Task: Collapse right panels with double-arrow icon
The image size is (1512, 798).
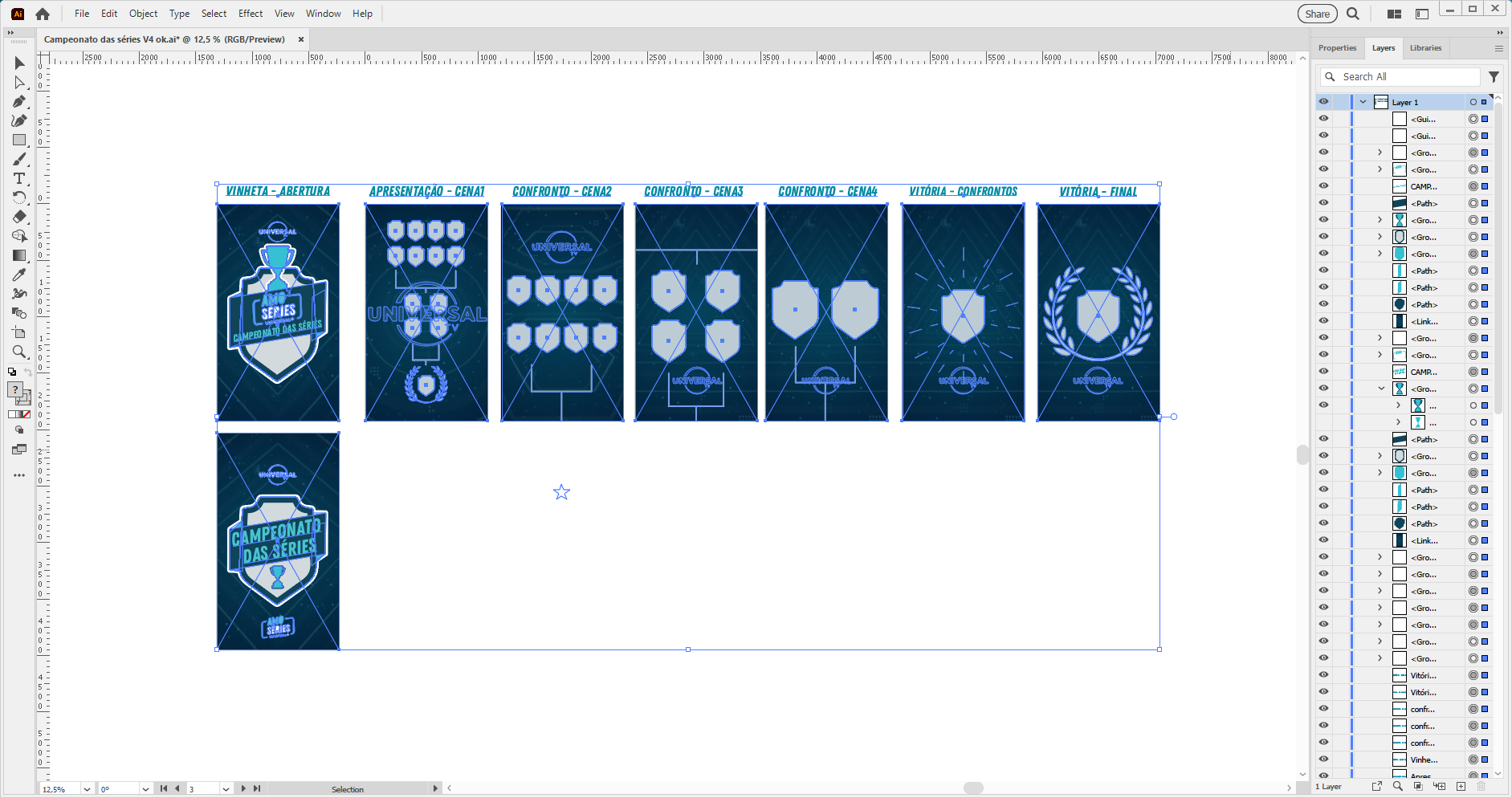Action: pos(1500,32)
